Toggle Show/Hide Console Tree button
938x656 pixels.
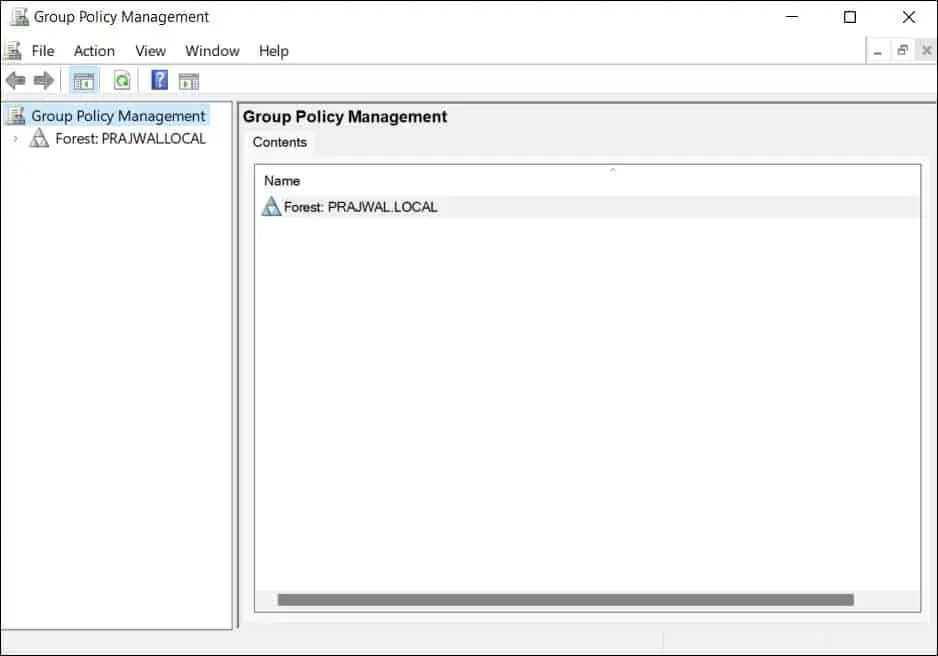pyautogui.click(x=84, y=81)
